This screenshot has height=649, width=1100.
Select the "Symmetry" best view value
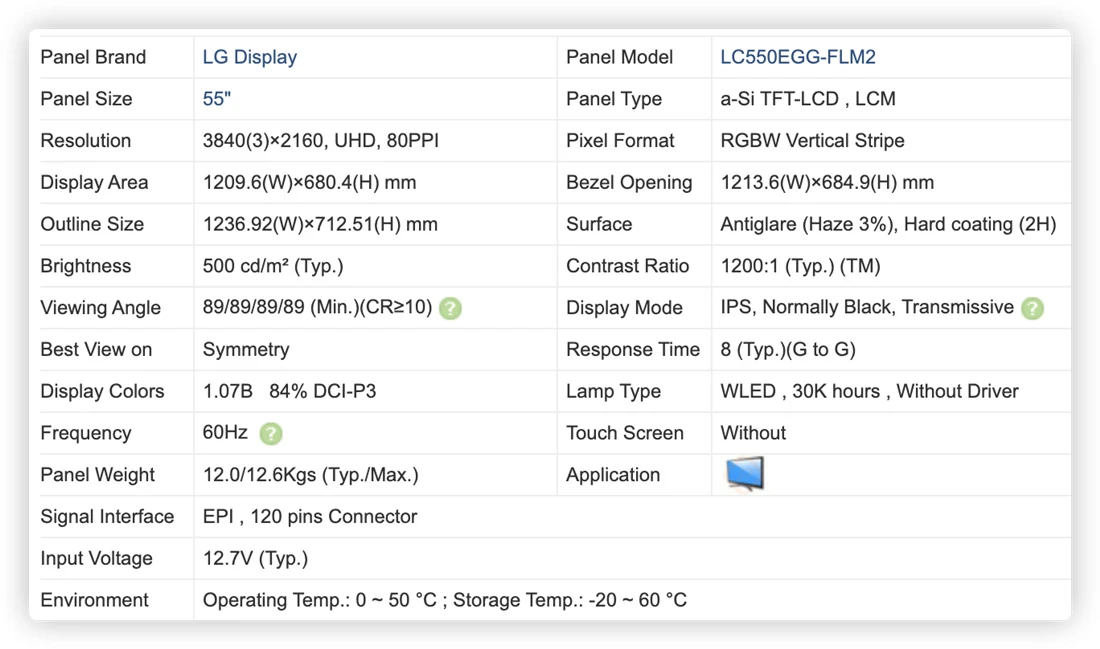tap(246, 349)
